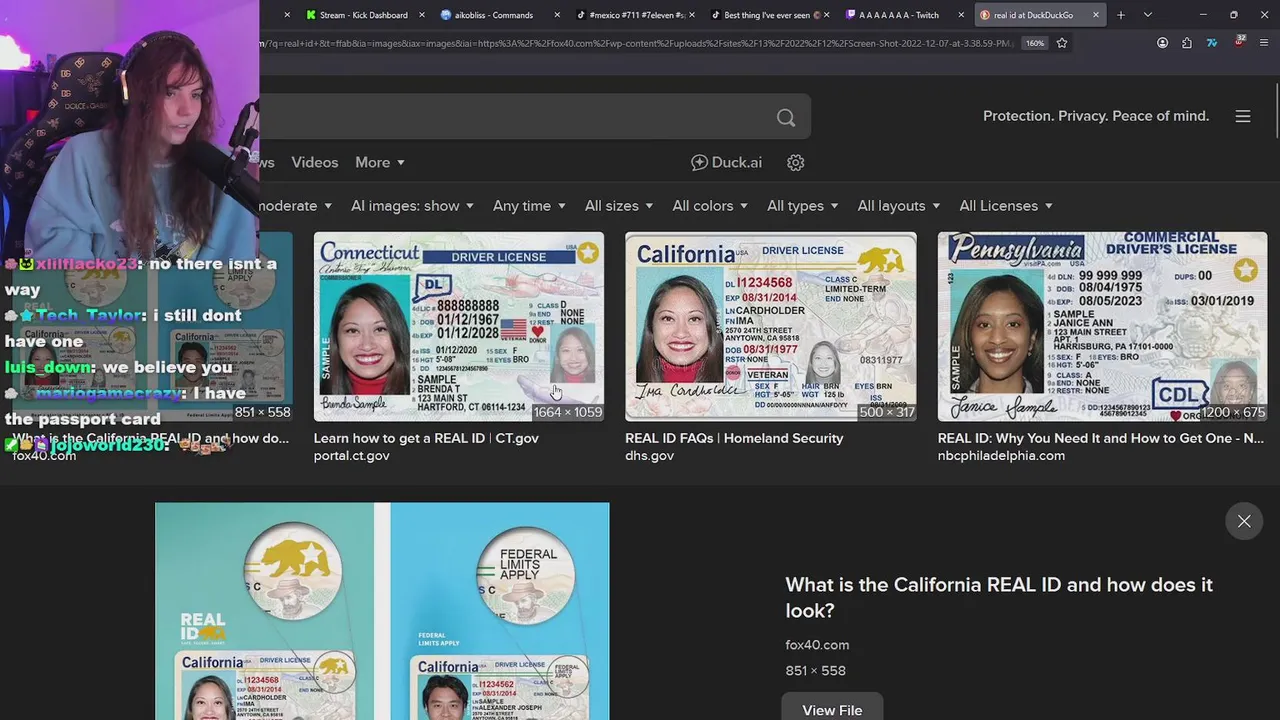Open the Connecticut driver license image result
This screenshot has height=720, width=1280.
coord(459,327)
